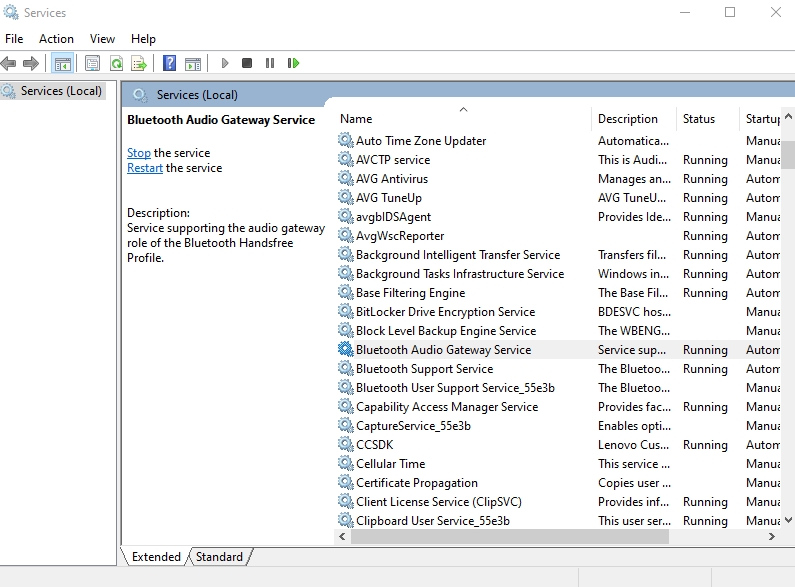Select Certificate Propagation service name
Image resolution: width=795 pixels, height=587 pixels.
pos(417,483)
